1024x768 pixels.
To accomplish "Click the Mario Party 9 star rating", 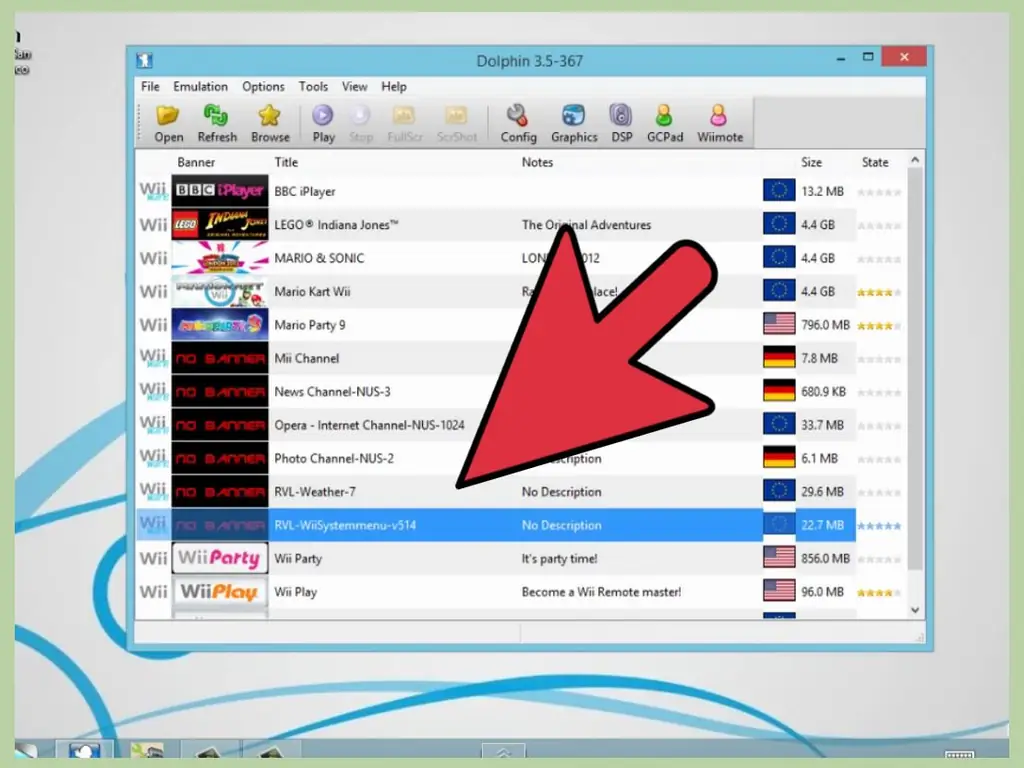I will tap(879, 325).
